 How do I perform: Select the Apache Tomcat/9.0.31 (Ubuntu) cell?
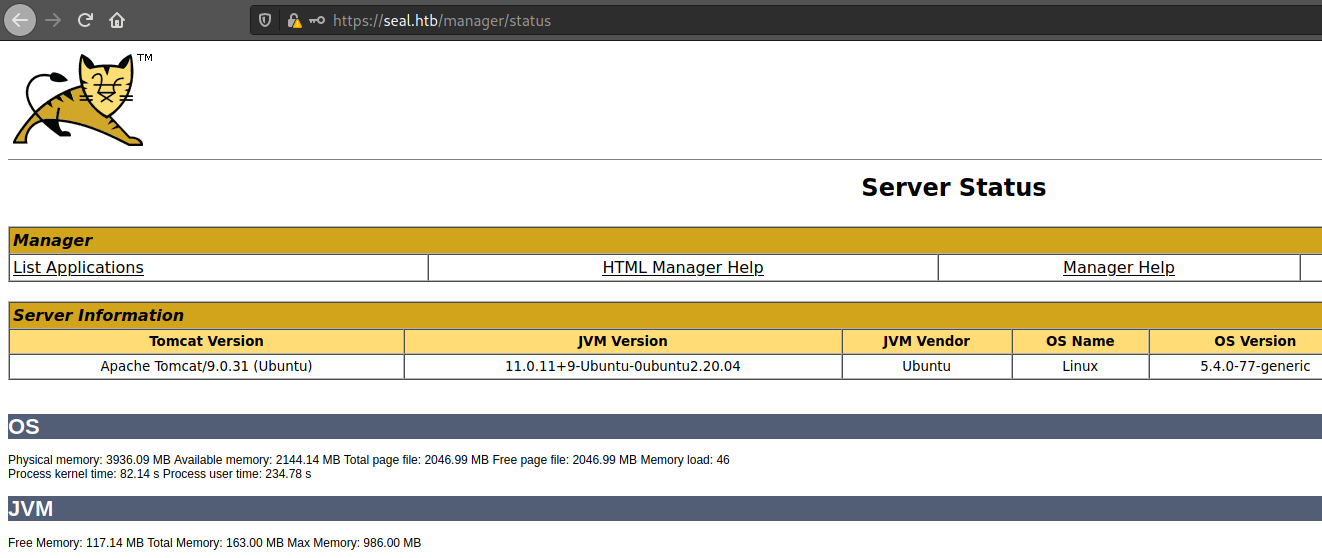tap(207, 366)
